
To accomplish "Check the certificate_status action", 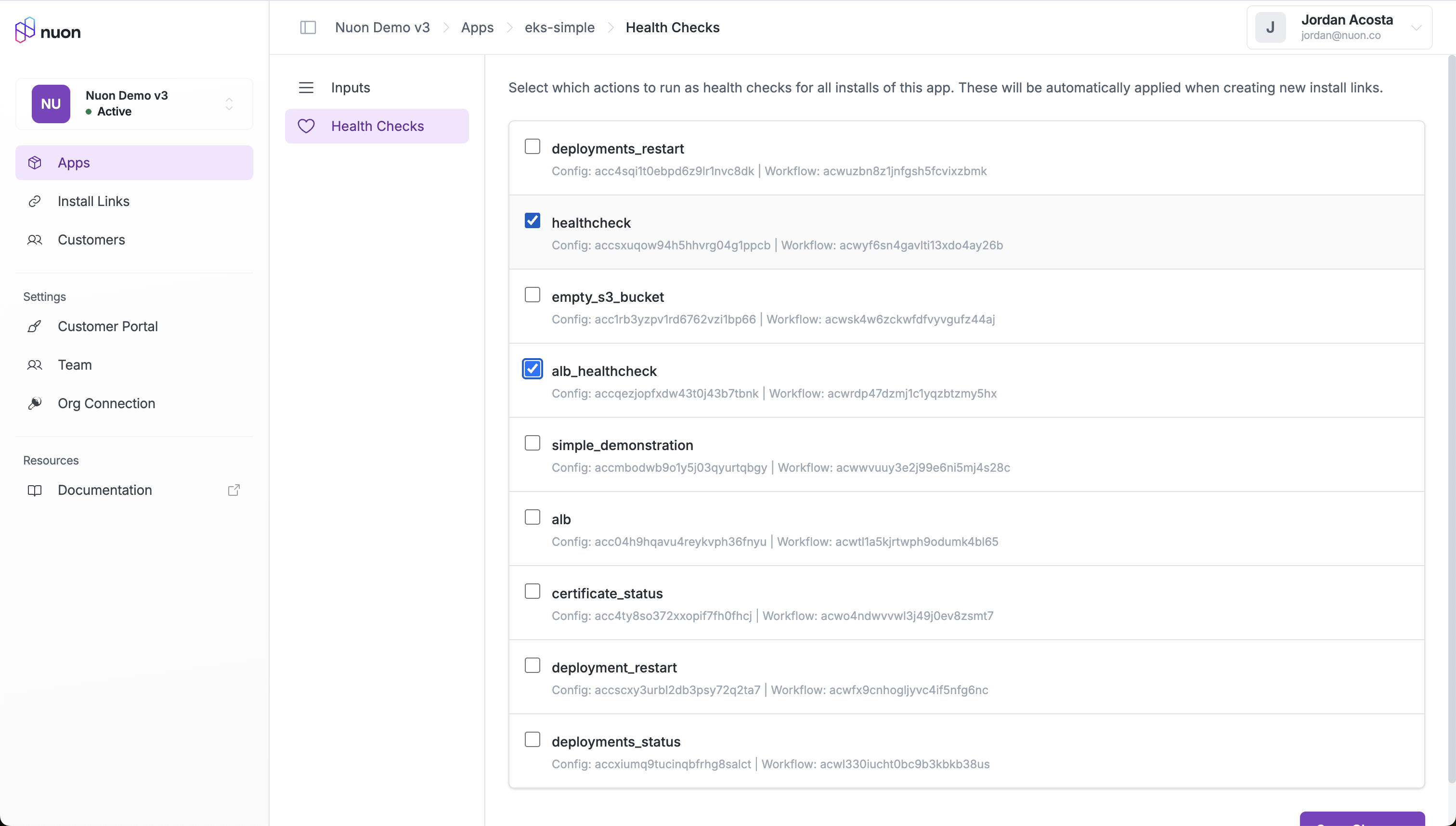I will tap(532, 591).
